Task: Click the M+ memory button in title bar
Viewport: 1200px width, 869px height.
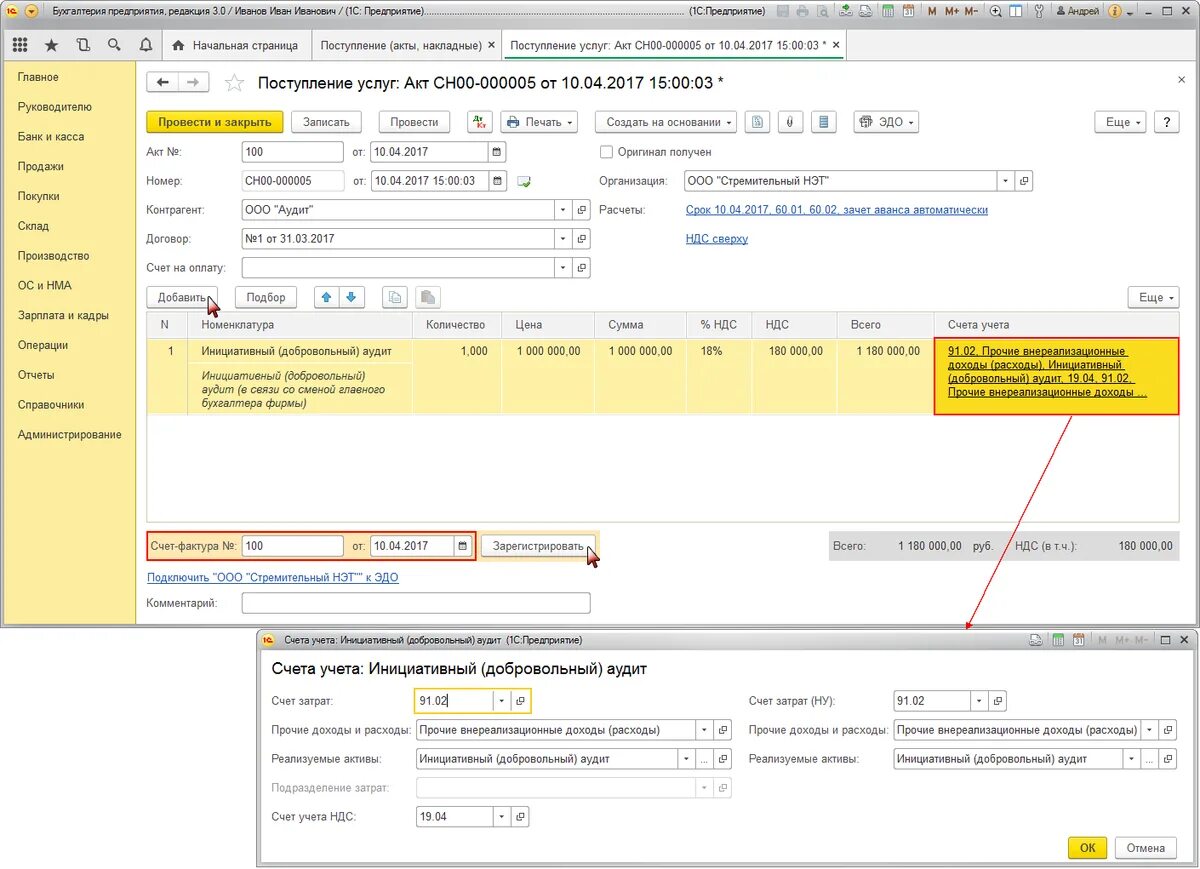Action: click(x=954, y=11)
